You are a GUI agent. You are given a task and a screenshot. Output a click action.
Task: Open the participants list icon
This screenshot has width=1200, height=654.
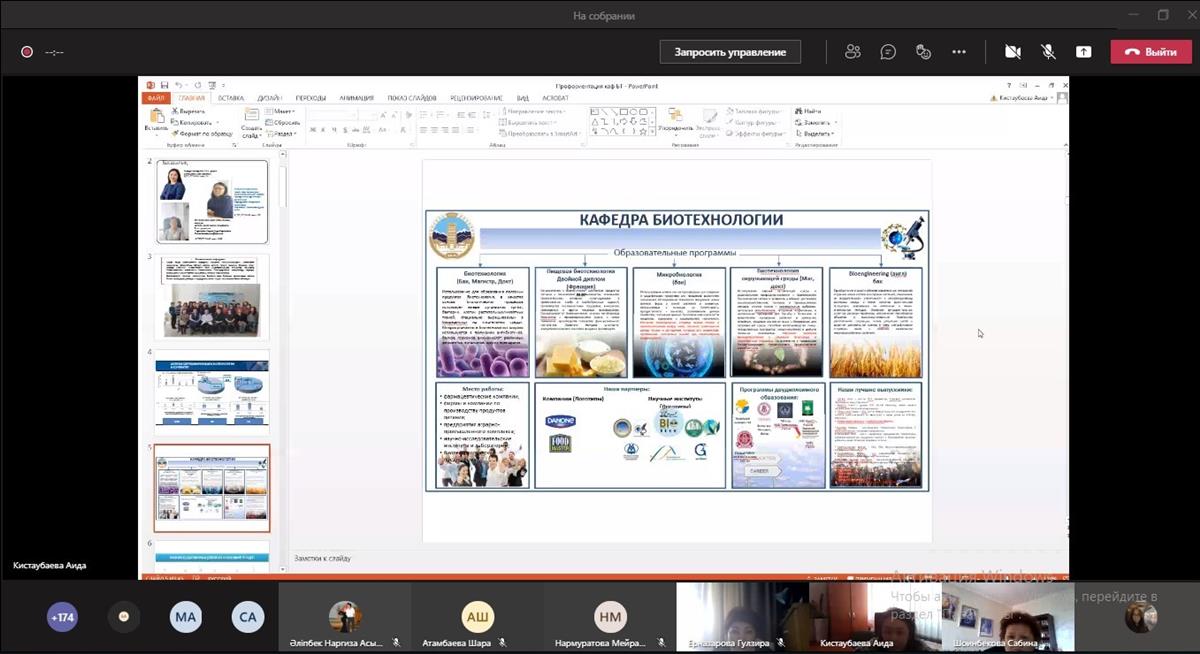pos(852,52)
